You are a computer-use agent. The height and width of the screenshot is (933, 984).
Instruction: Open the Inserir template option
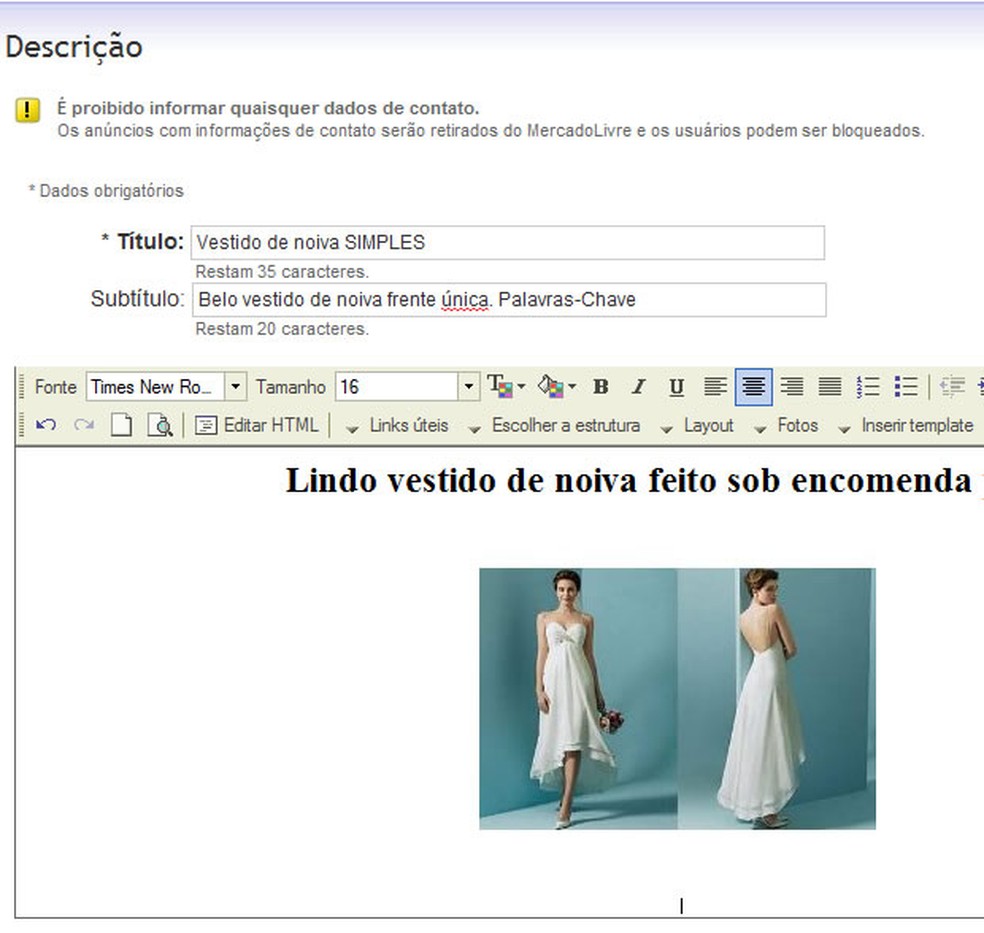point(917,425)
